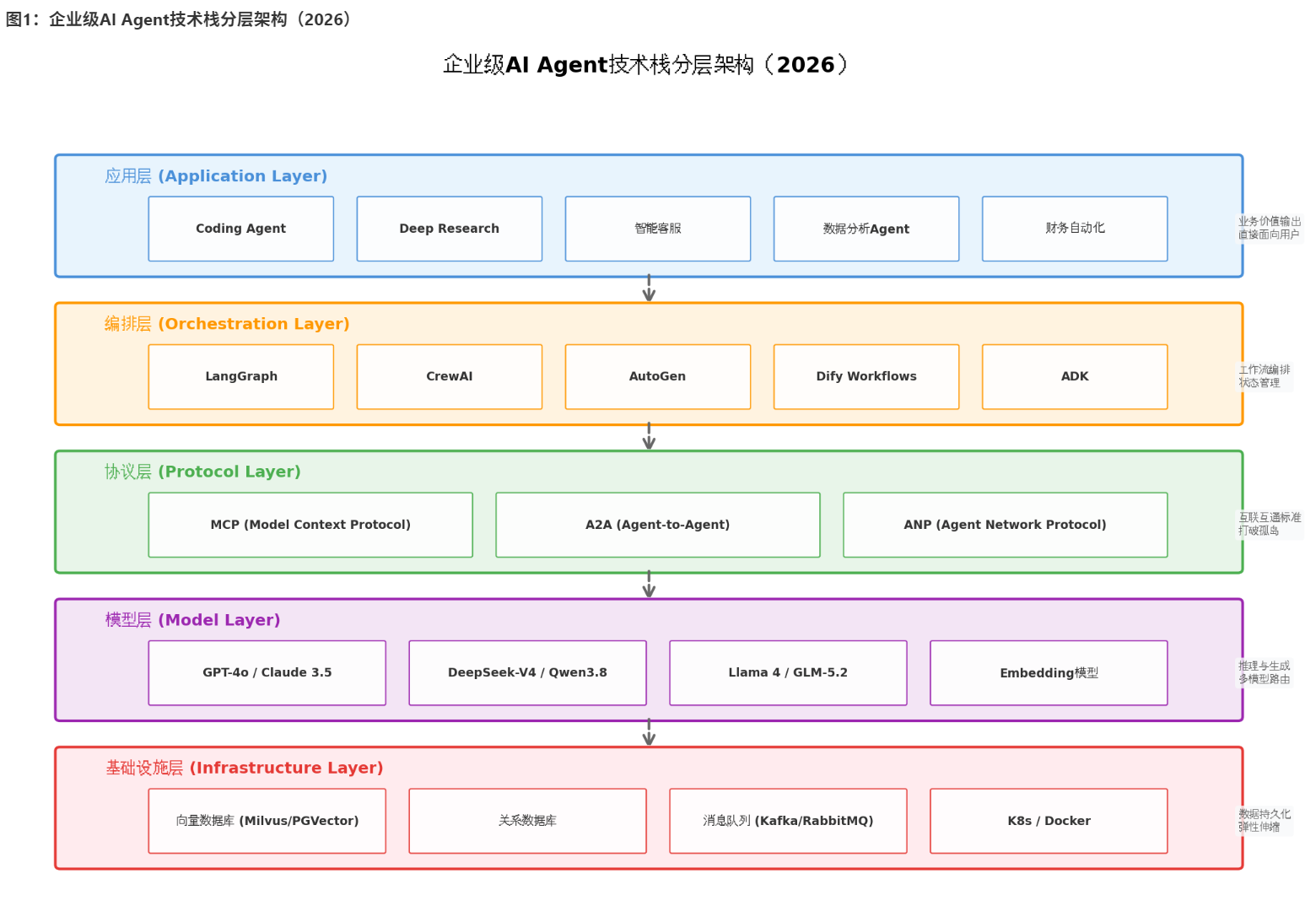
Task: Click the ANP (Agent Network Protocol) box
Action: point(1006,525)
